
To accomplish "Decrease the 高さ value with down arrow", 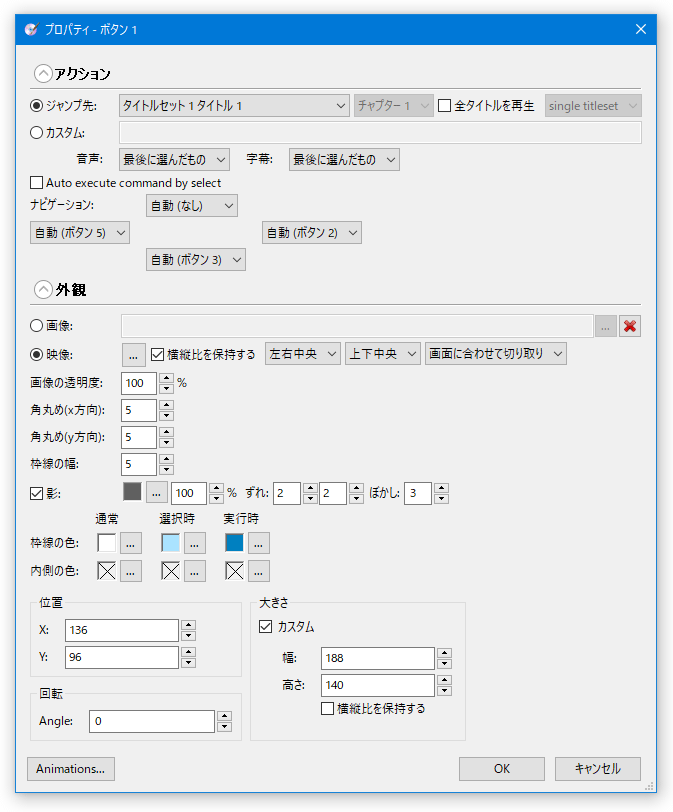I will pyautogui.click(x=444, y=691).
